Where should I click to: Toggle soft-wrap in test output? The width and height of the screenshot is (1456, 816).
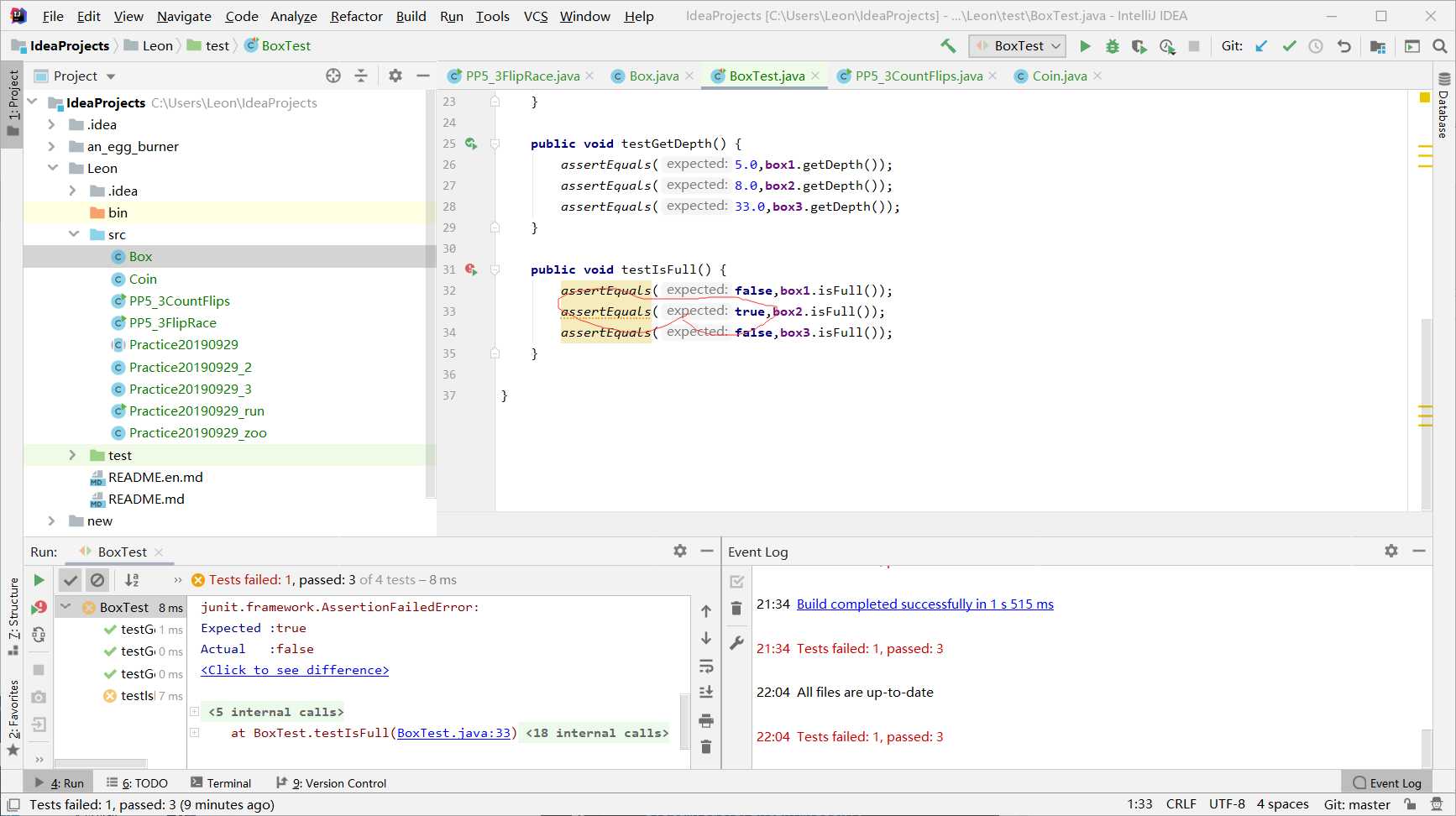click(706, 667)
